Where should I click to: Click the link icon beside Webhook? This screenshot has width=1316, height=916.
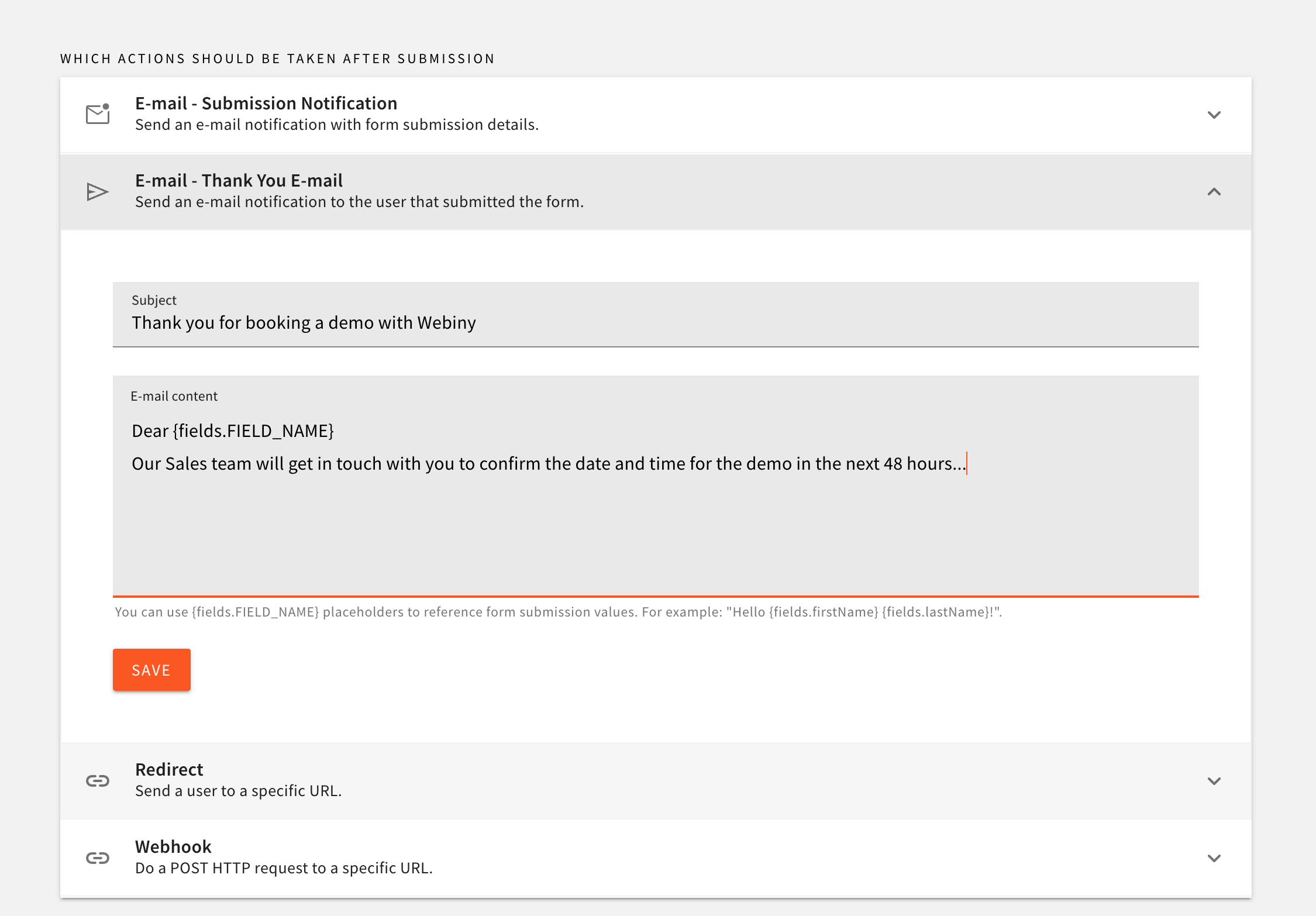98,858
